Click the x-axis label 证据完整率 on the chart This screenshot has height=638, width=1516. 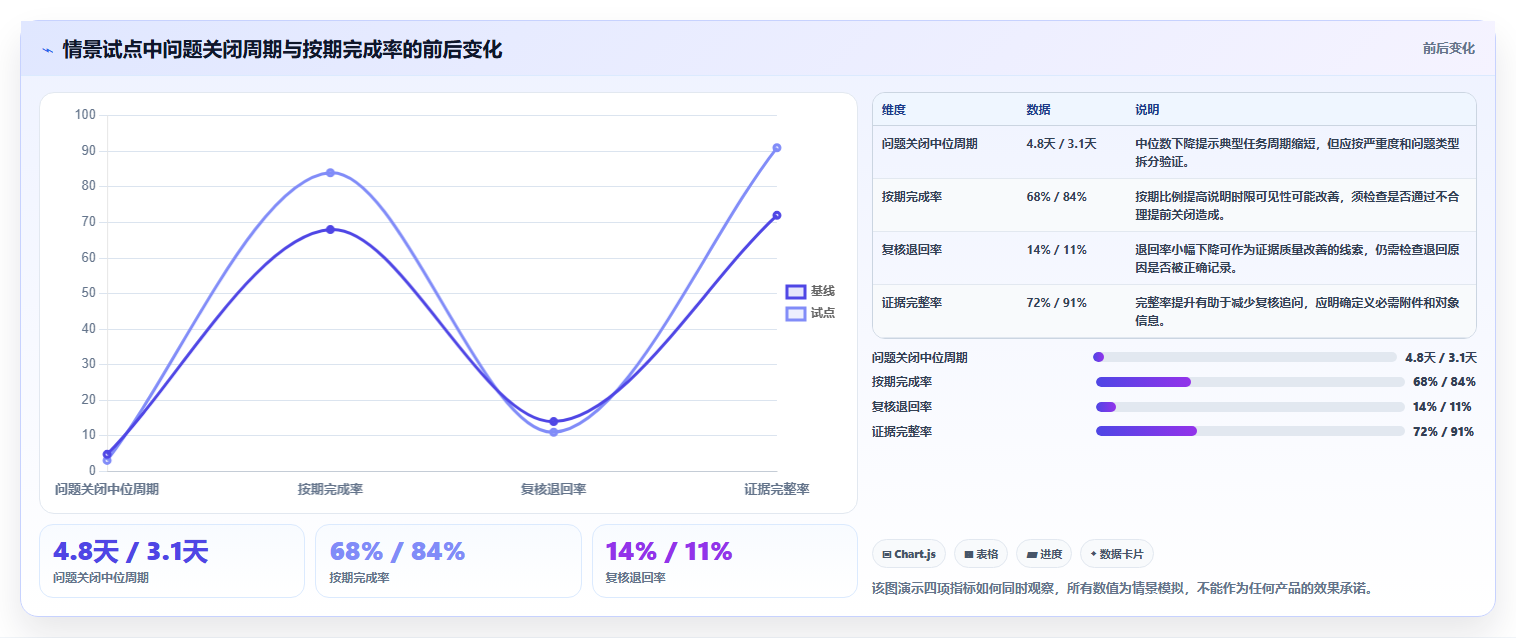(777, 489)
